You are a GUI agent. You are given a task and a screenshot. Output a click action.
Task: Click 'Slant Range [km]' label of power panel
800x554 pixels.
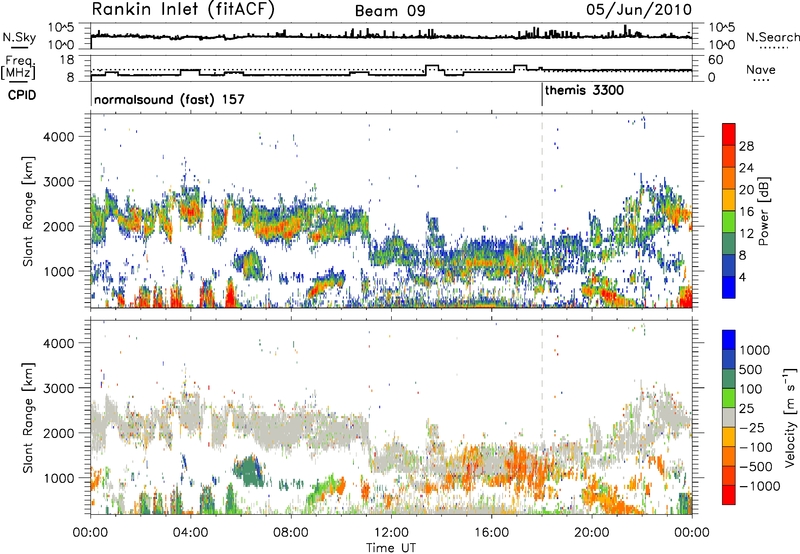coord(28,211)
